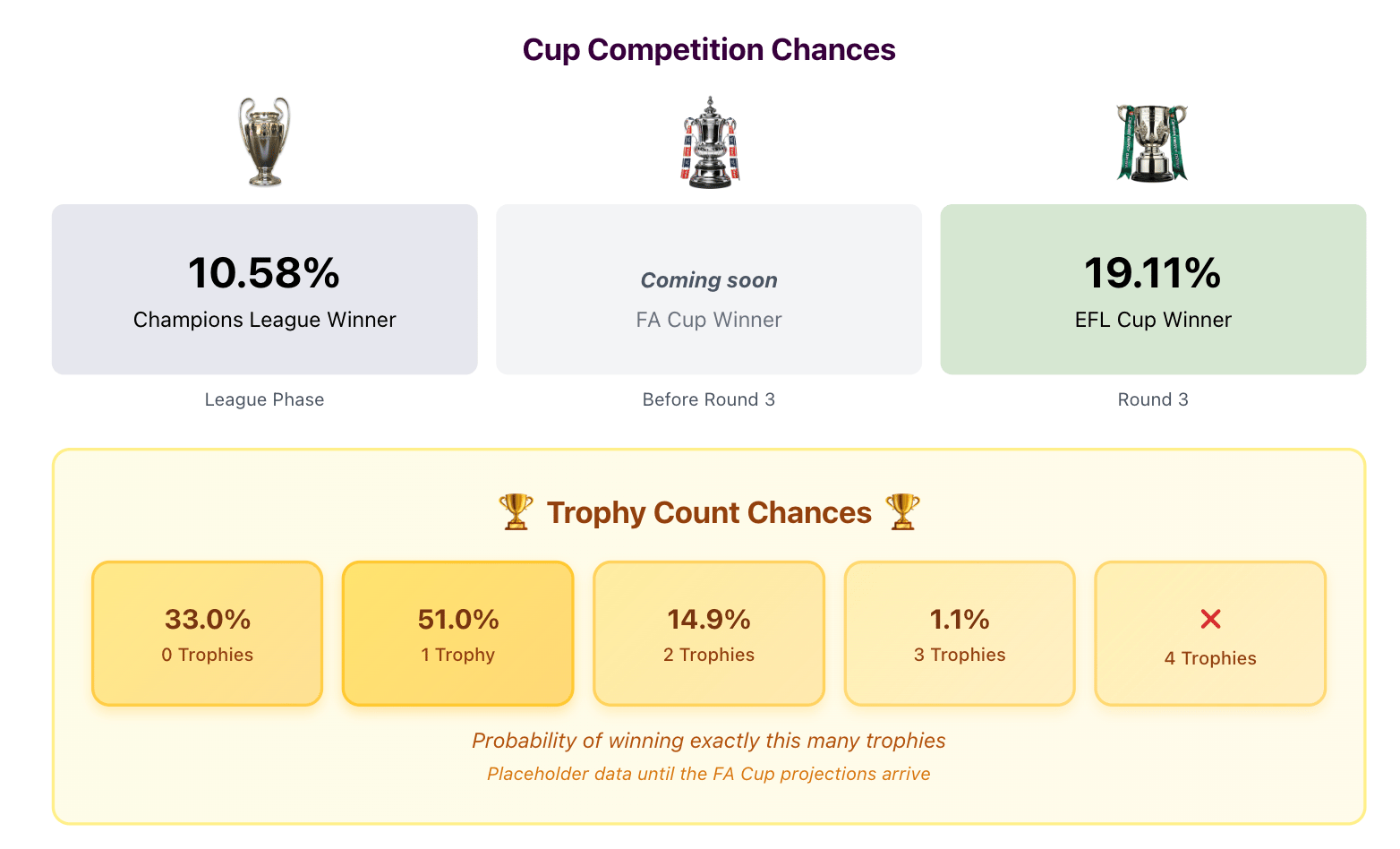Click the left gold trophy emoji

516,512
